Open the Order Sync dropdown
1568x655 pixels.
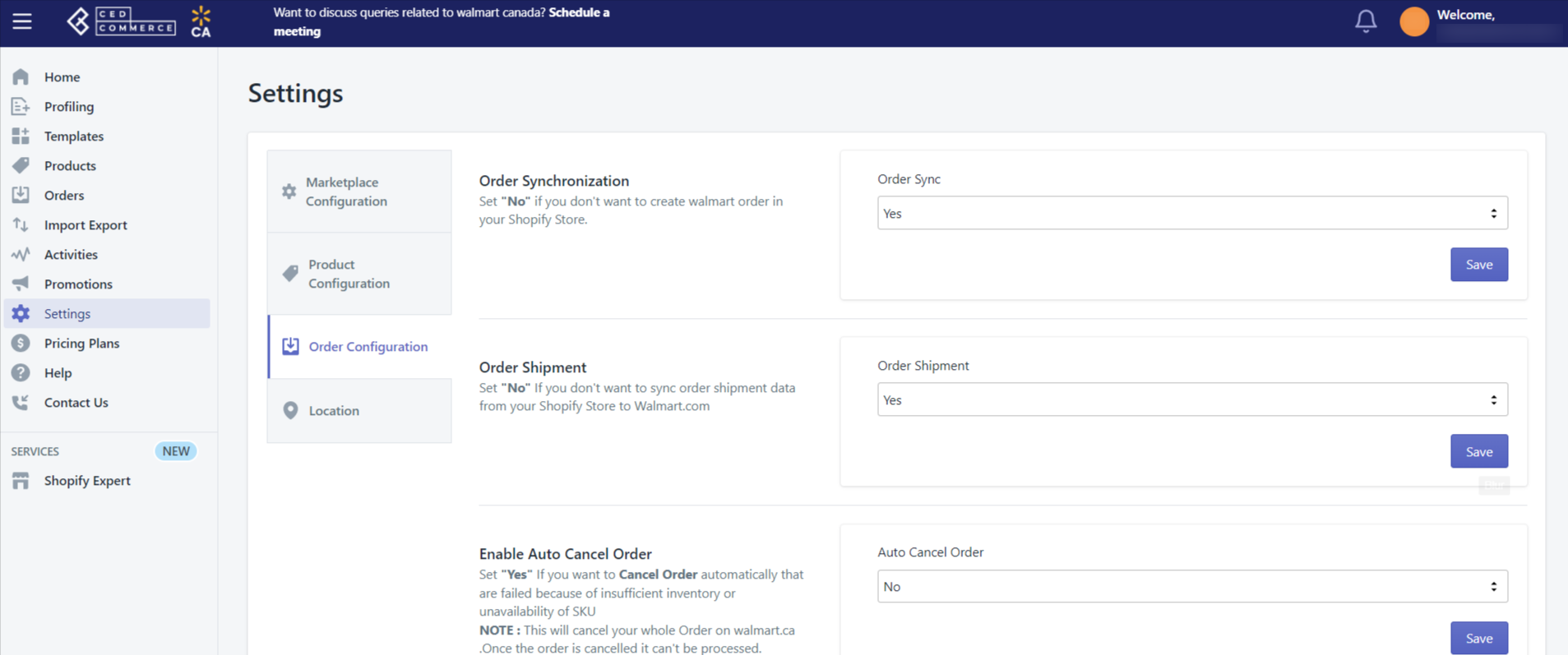(x=1192, y=213)
